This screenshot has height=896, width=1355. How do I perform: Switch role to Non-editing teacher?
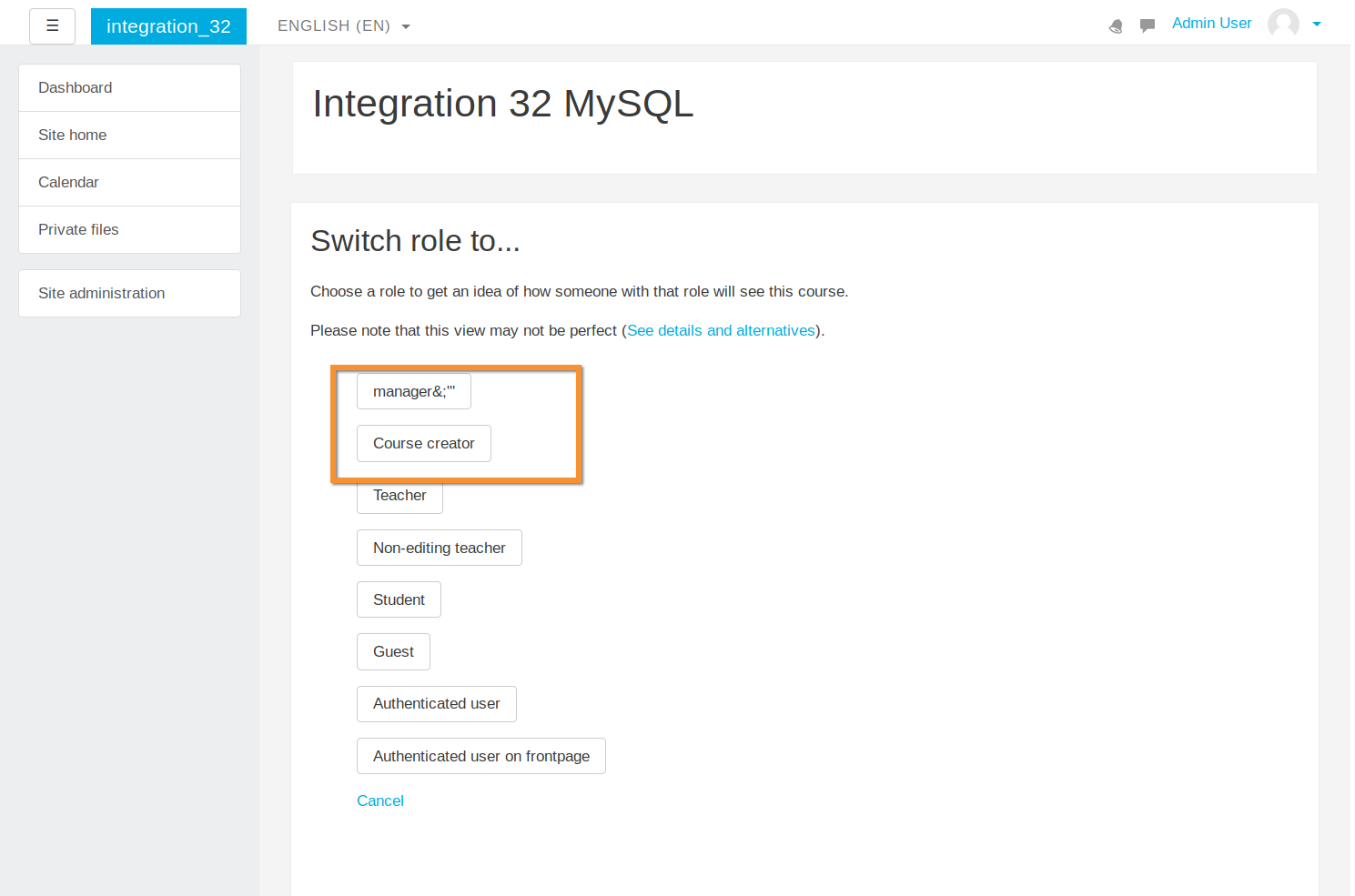tap(440, 548)
